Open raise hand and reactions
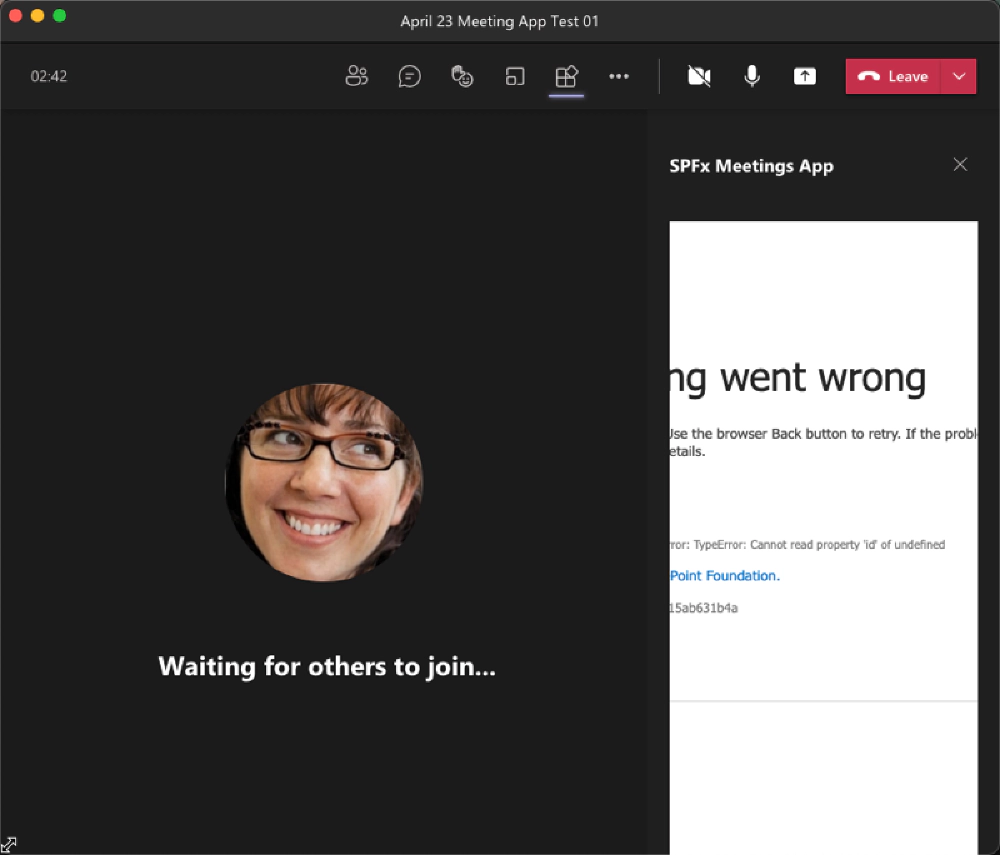Image resolution: width=1000 pixels, height=855 pixels. pyautogui.click(x=462, y=76)
